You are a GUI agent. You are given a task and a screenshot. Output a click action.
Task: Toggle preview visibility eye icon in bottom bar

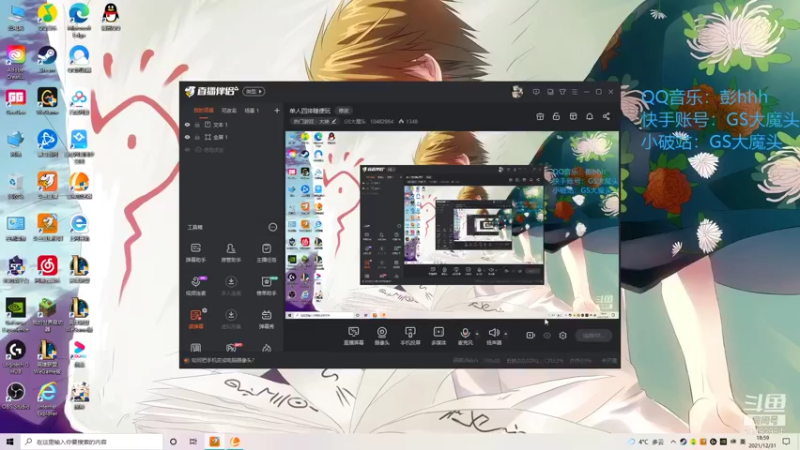pyautogui.click(x=546, y=335)
